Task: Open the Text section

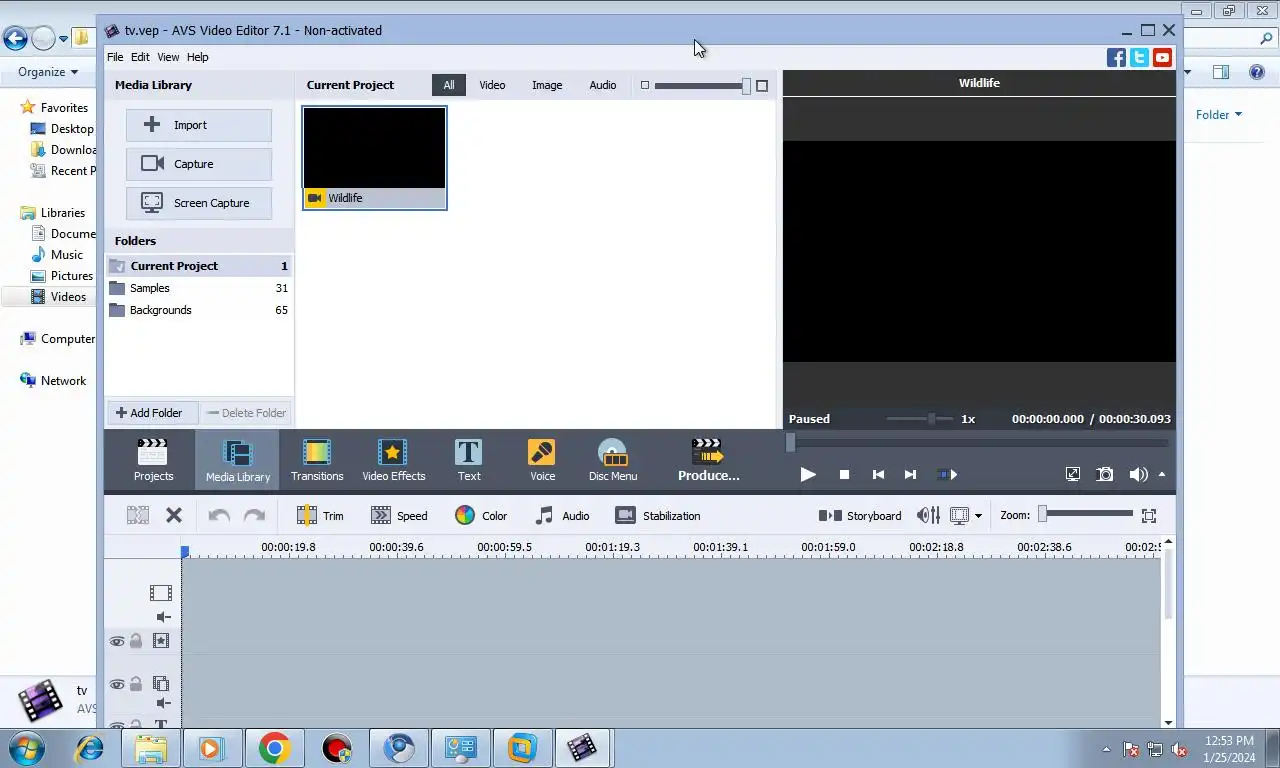Action: pyautogui.click(x=468, y=460)
